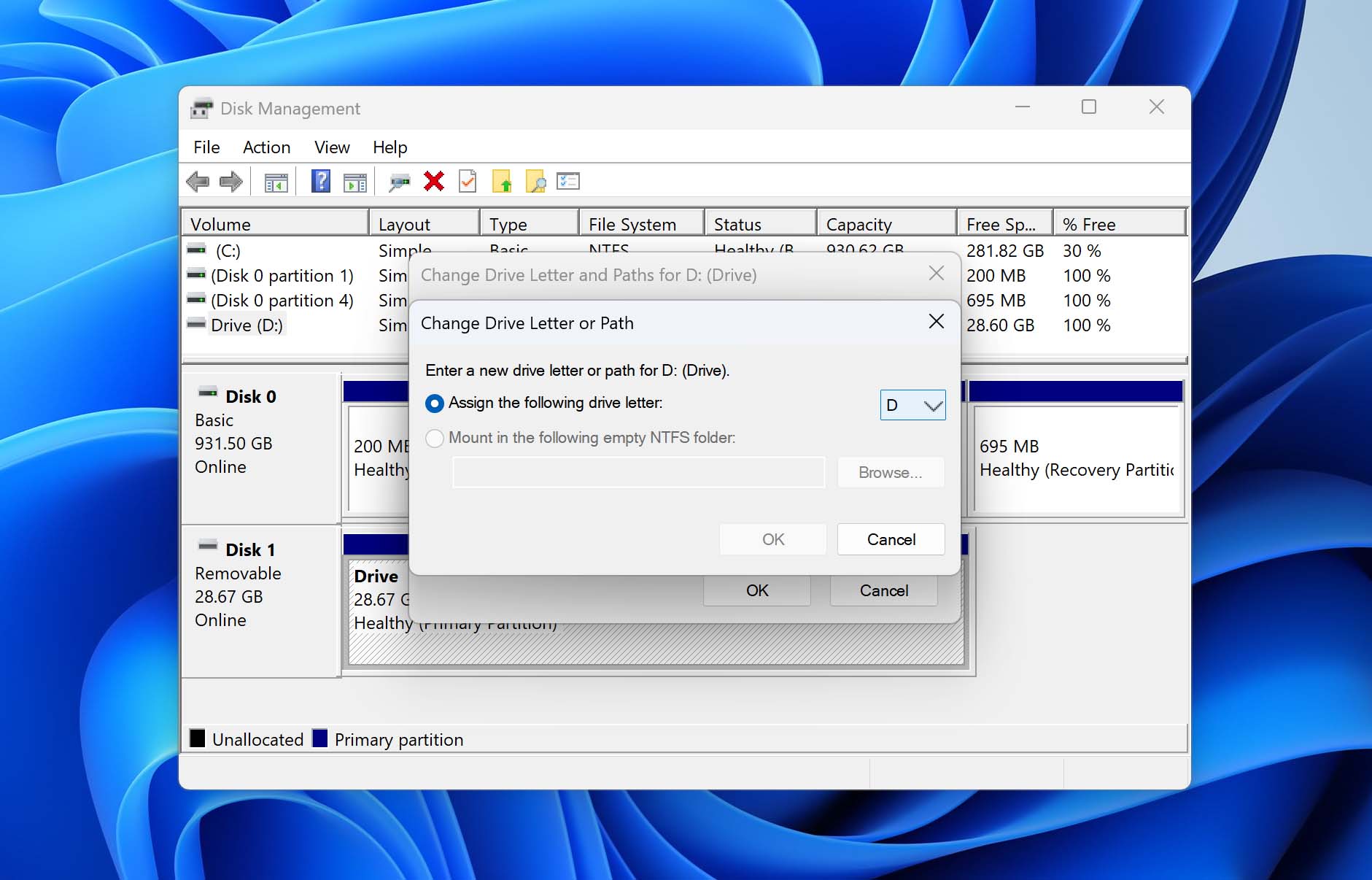Close the Change Drive Letter or Path dialog

tap(937, 322)
